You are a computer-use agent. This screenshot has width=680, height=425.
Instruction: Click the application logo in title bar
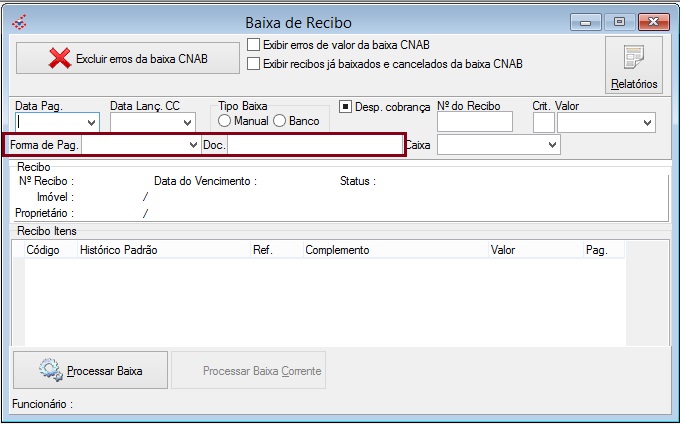click(20, 22)
